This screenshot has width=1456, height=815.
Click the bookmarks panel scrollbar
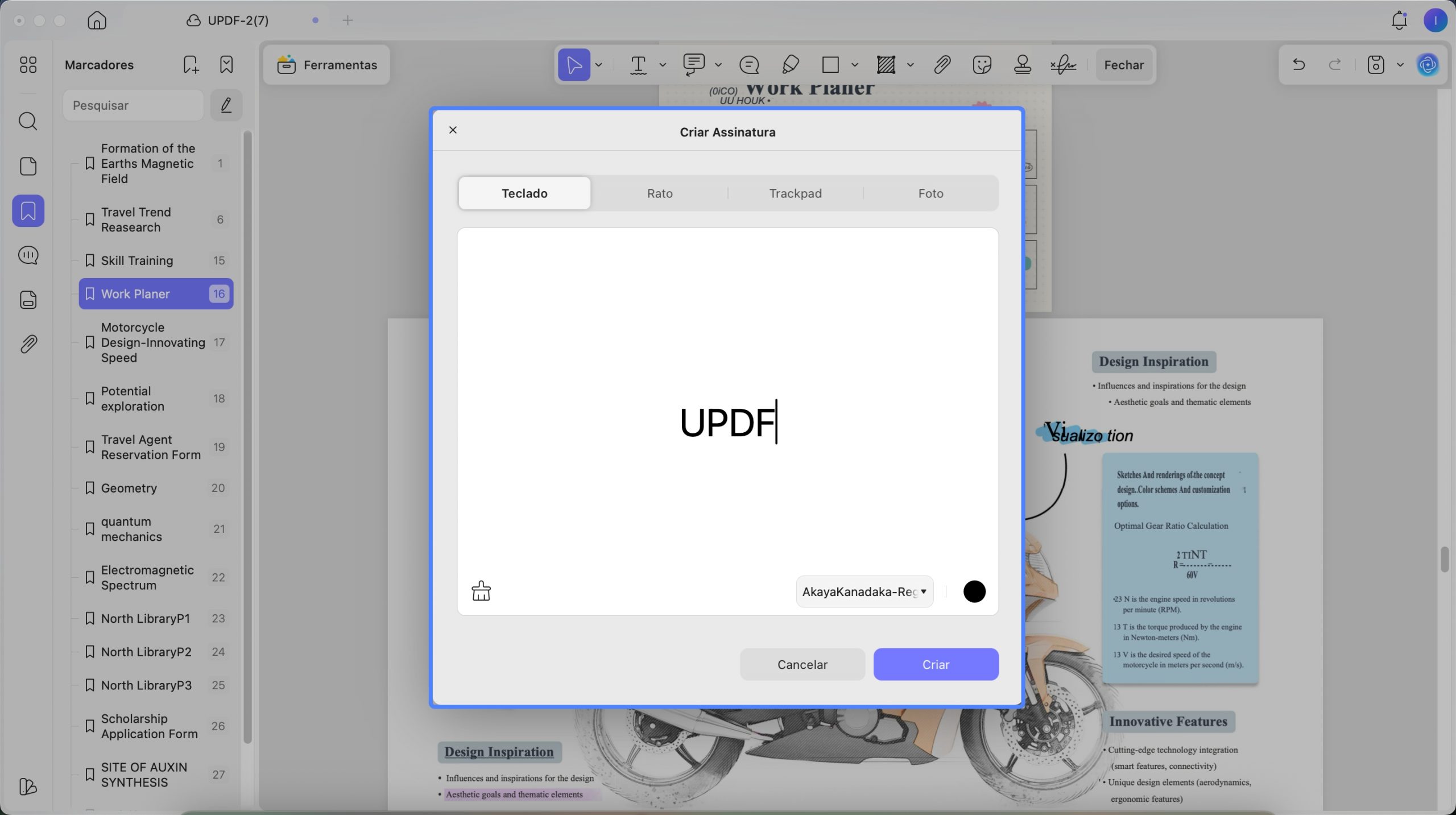coord(247,436)
